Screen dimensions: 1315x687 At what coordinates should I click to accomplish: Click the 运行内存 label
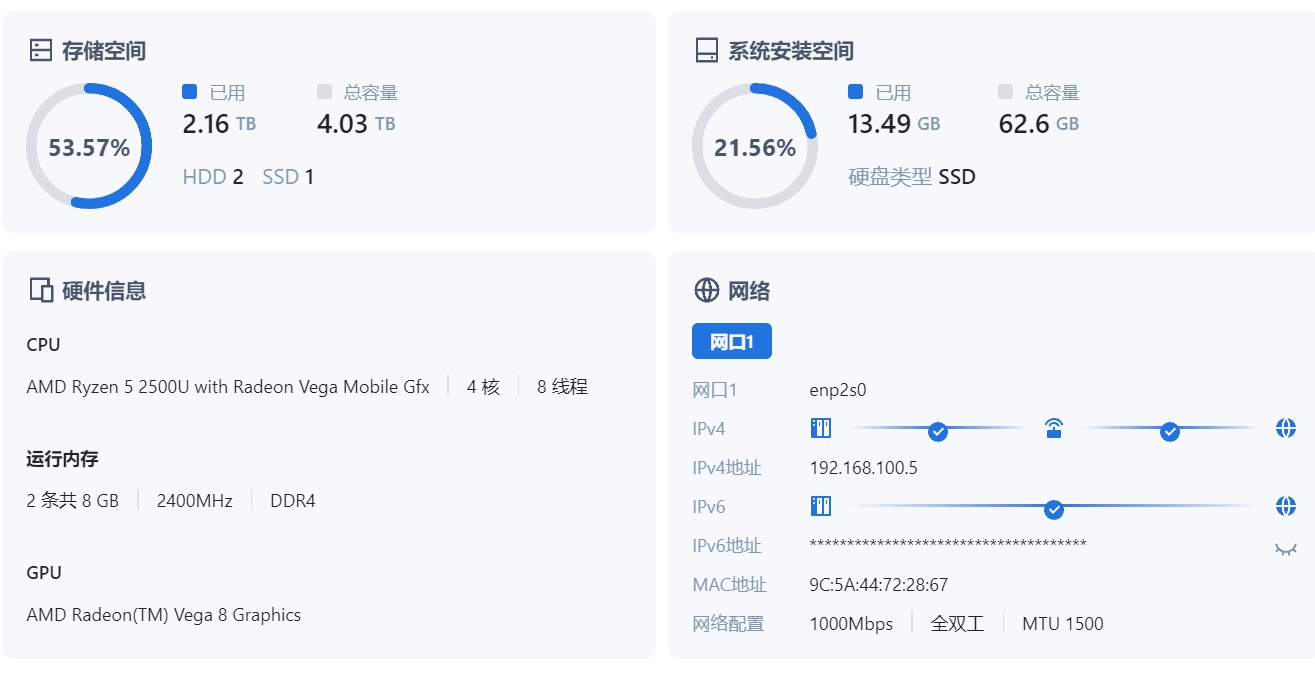pos(62,459)
